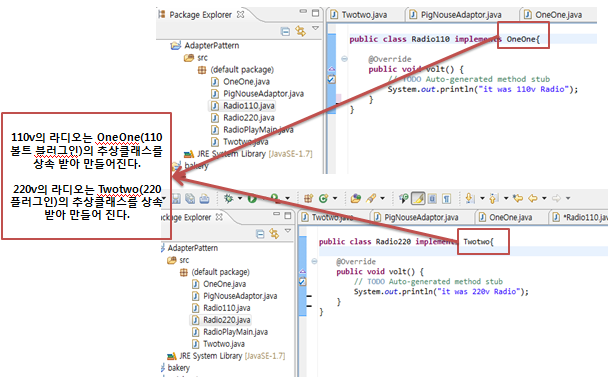The width and height of the screenshot is (608, 377).
Task: Navigate Back with yellow left arrow
Action: click(x=533, y=199)
